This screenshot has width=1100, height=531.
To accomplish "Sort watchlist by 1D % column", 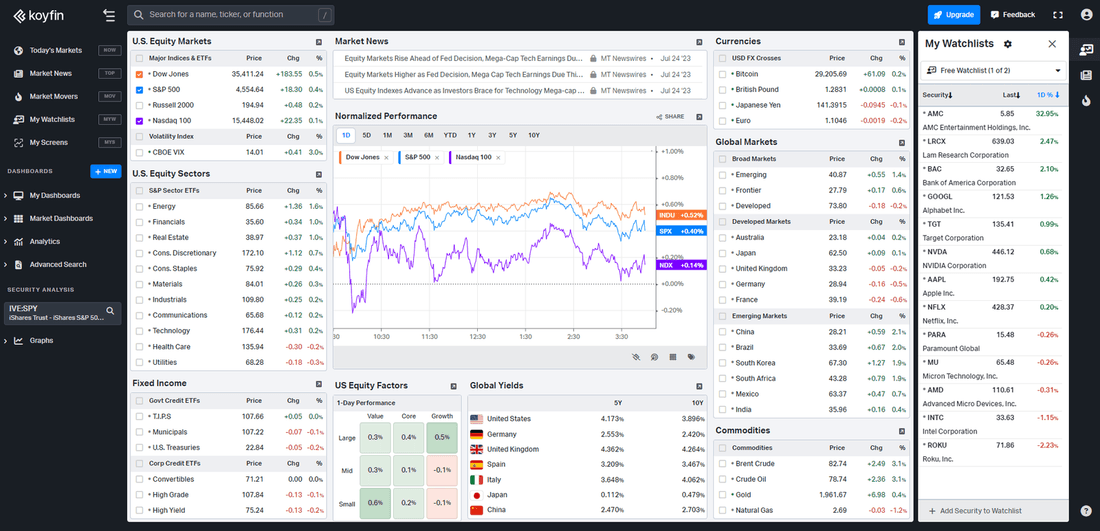I will 1047,95.
